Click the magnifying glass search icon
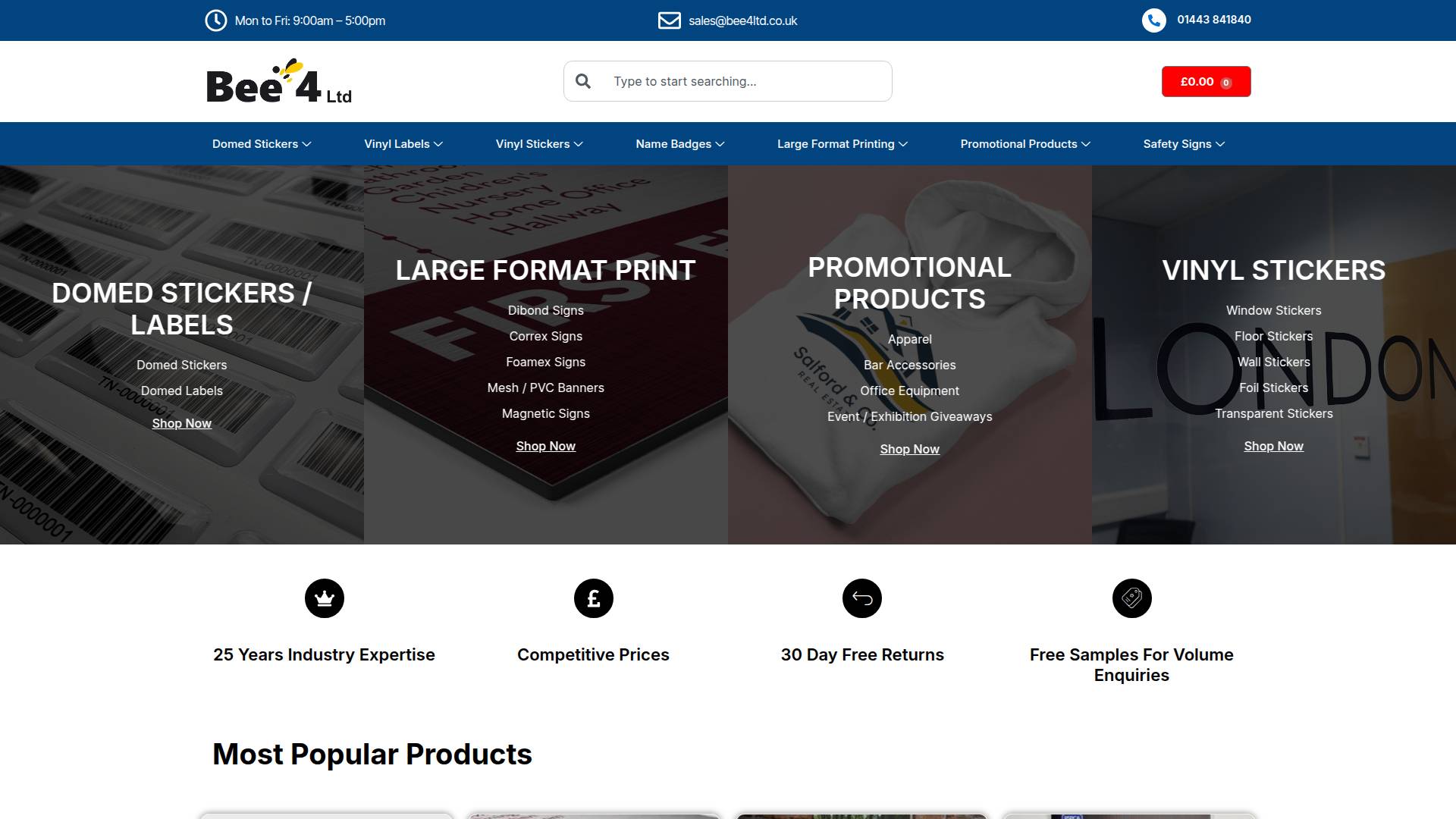Viewport: 1456px width, 819px height. [582, 81]
